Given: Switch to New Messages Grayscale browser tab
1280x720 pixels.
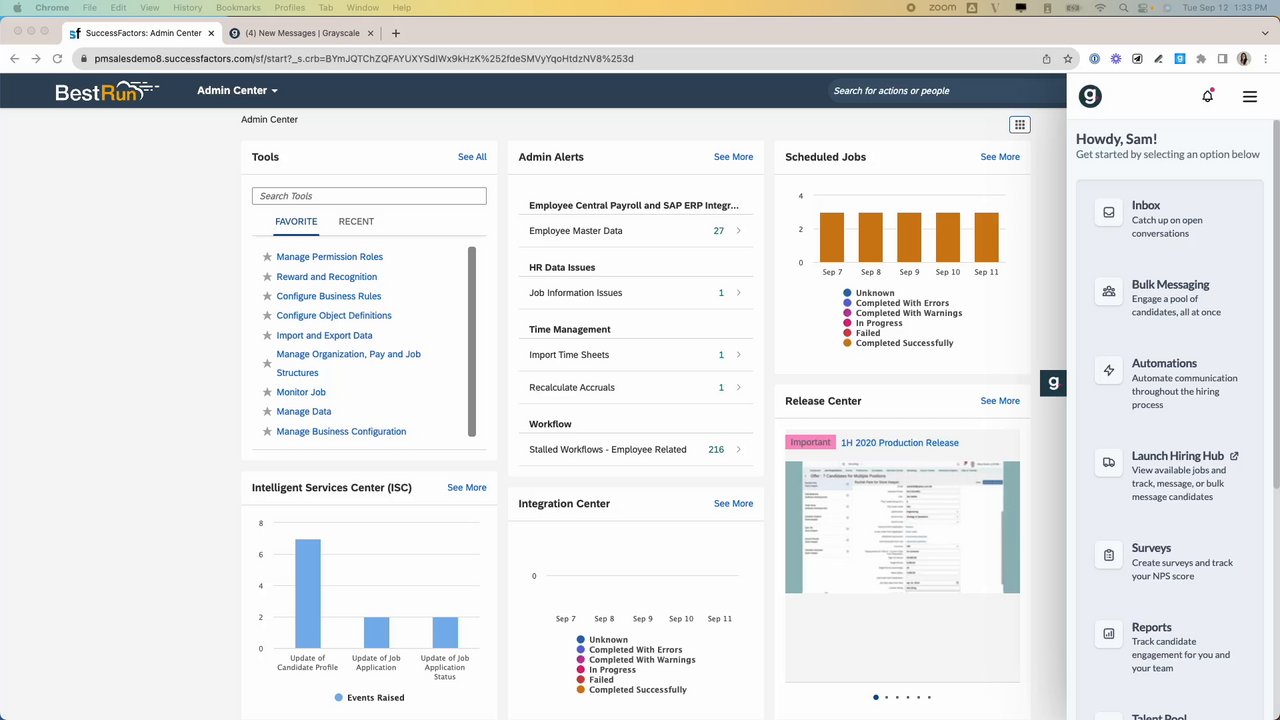Looking at the screenshot, I should 302,33.
